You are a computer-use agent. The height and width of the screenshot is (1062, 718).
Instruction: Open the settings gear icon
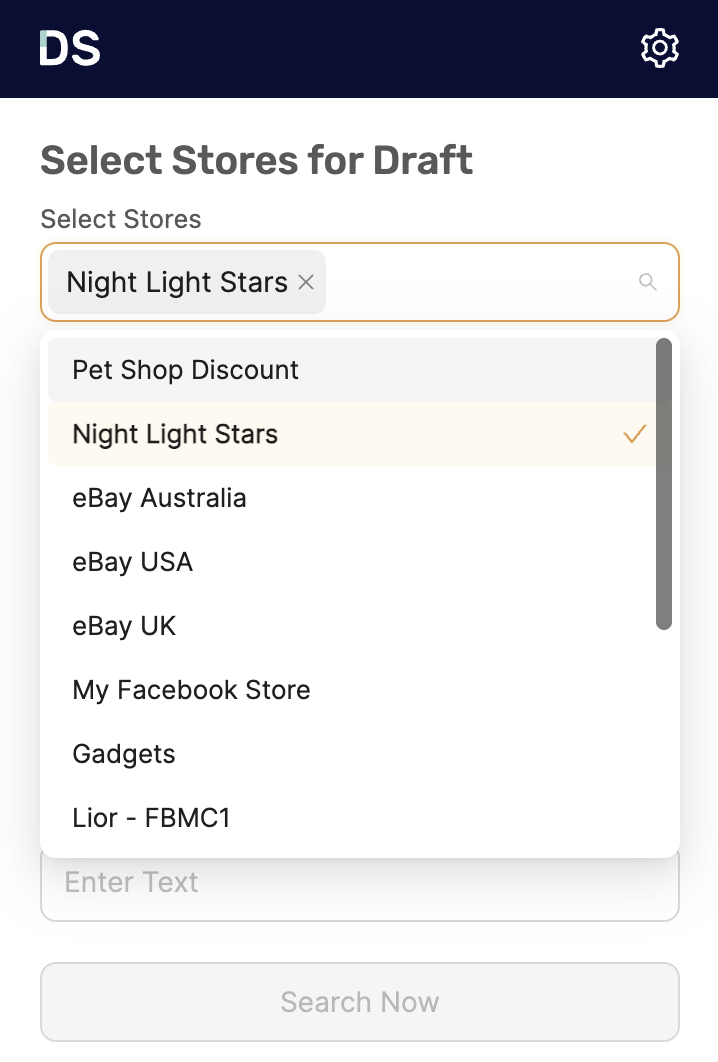(659, 47)
